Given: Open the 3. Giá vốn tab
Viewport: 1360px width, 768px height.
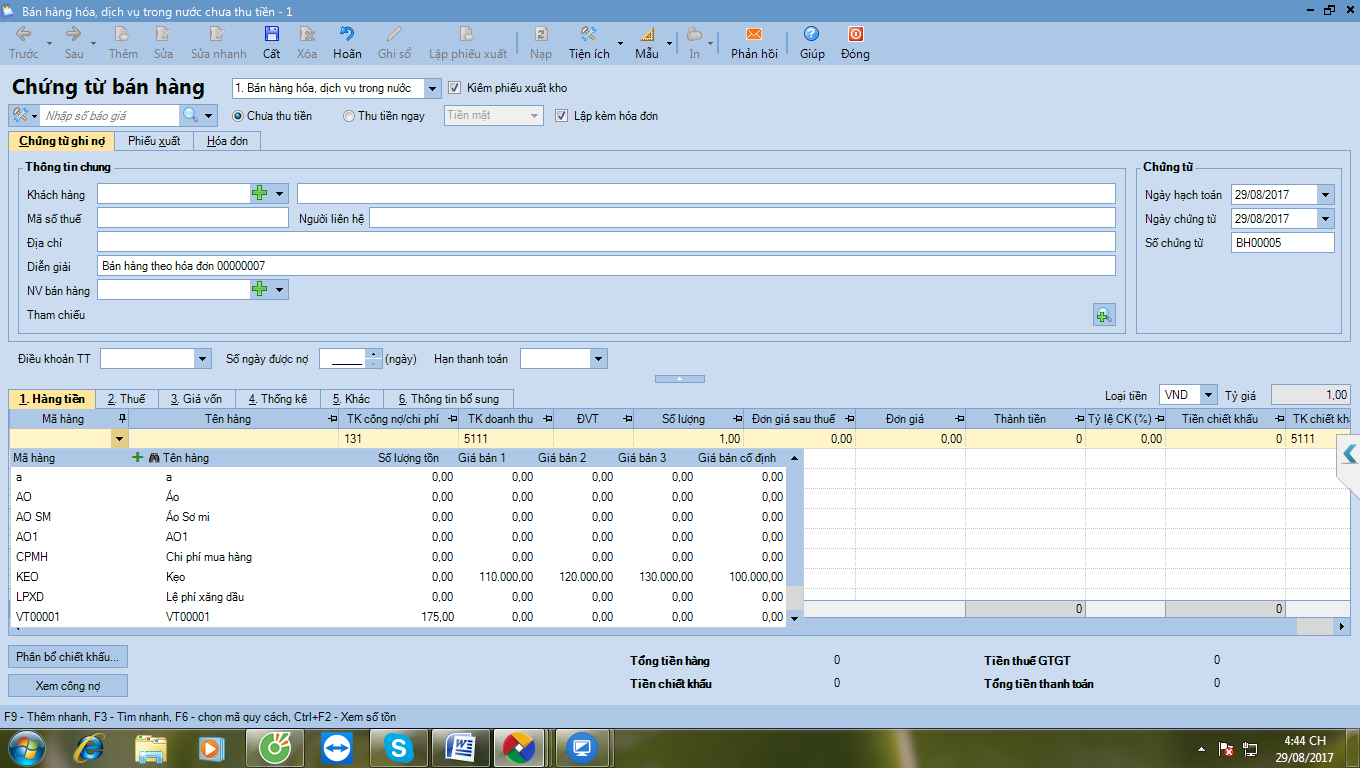Looking at the screenshot, I should pos(196,399).
